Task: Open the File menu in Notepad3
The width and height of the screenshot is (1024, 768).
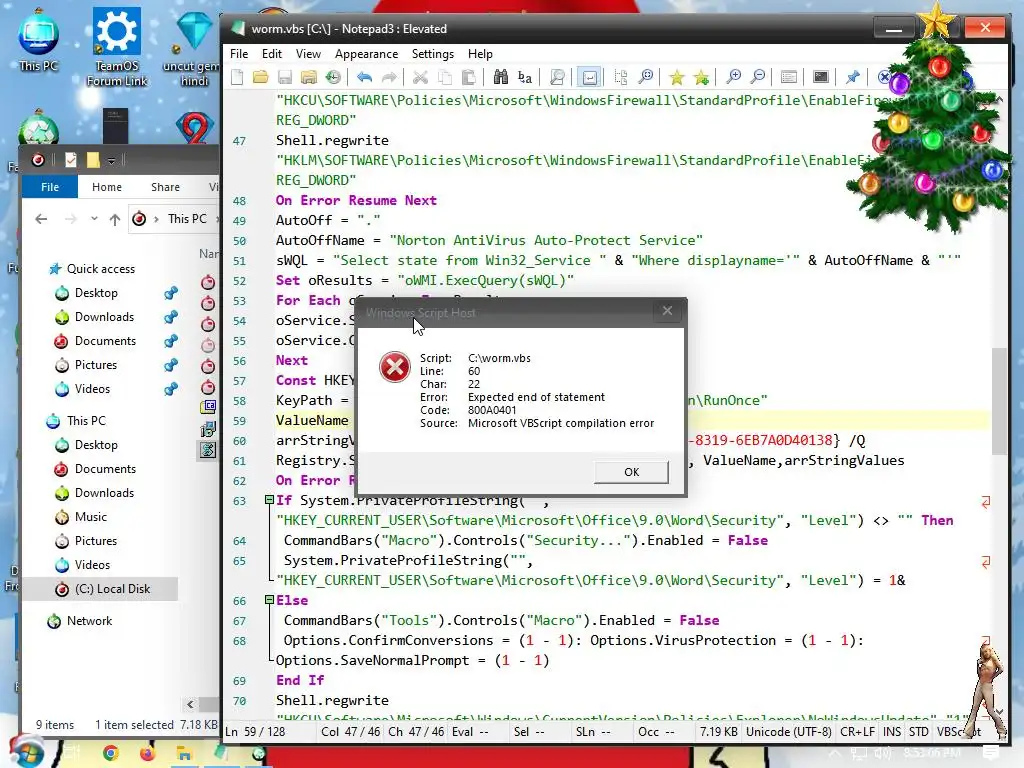Action: pos(239,54)
